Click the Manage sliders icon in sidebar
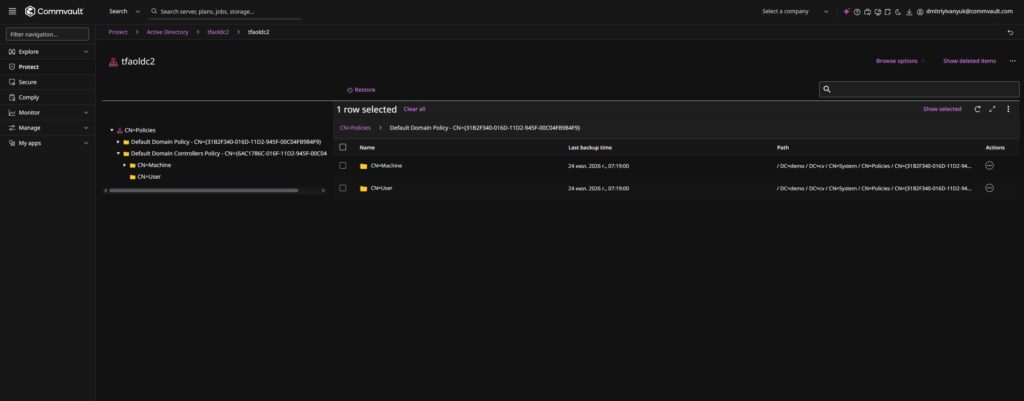 tap(12, 127)
